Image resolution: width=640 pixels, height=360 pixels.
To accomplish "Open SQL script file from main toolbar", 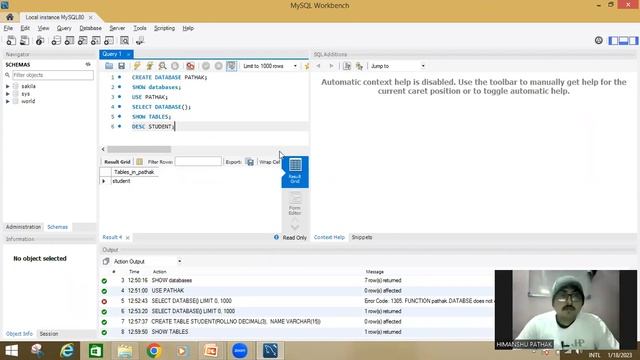I will click(x=24, y=40).
